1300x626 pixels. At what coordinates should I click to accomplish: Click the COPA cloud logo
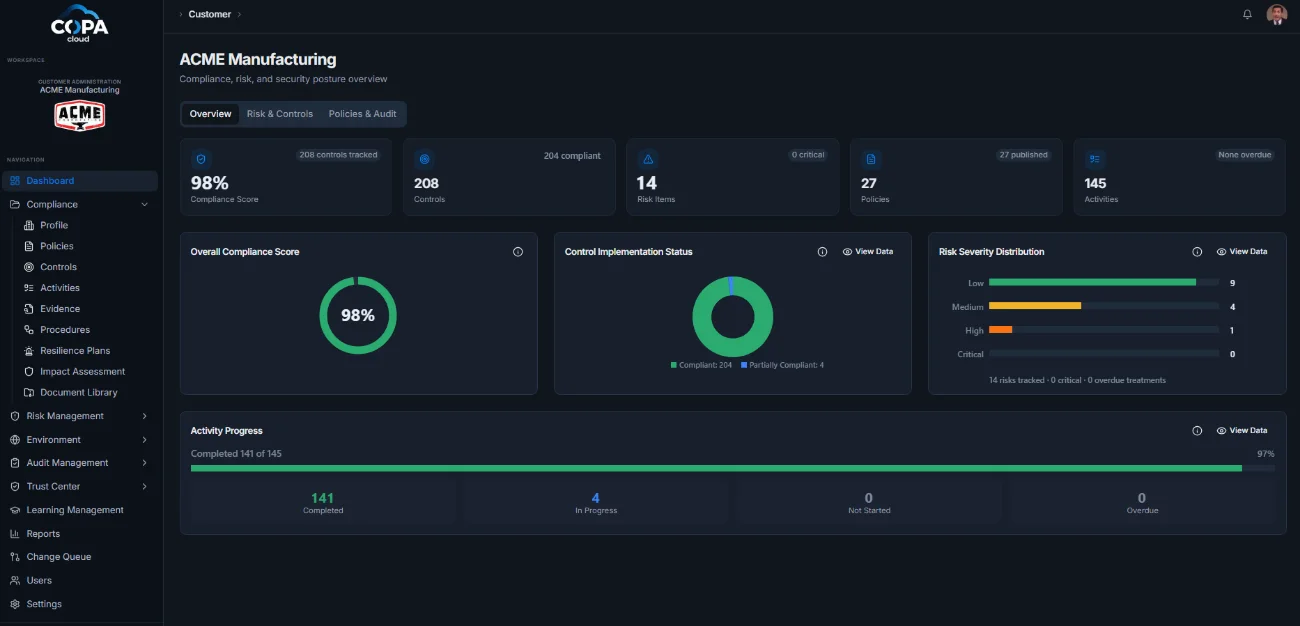click(79, 23)
